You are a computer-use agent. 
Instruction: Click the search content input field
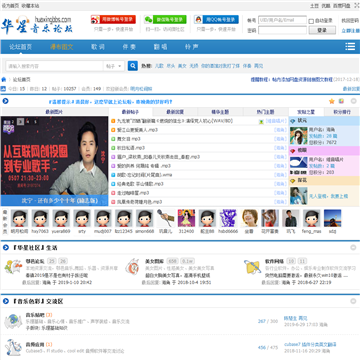[54, 66]
